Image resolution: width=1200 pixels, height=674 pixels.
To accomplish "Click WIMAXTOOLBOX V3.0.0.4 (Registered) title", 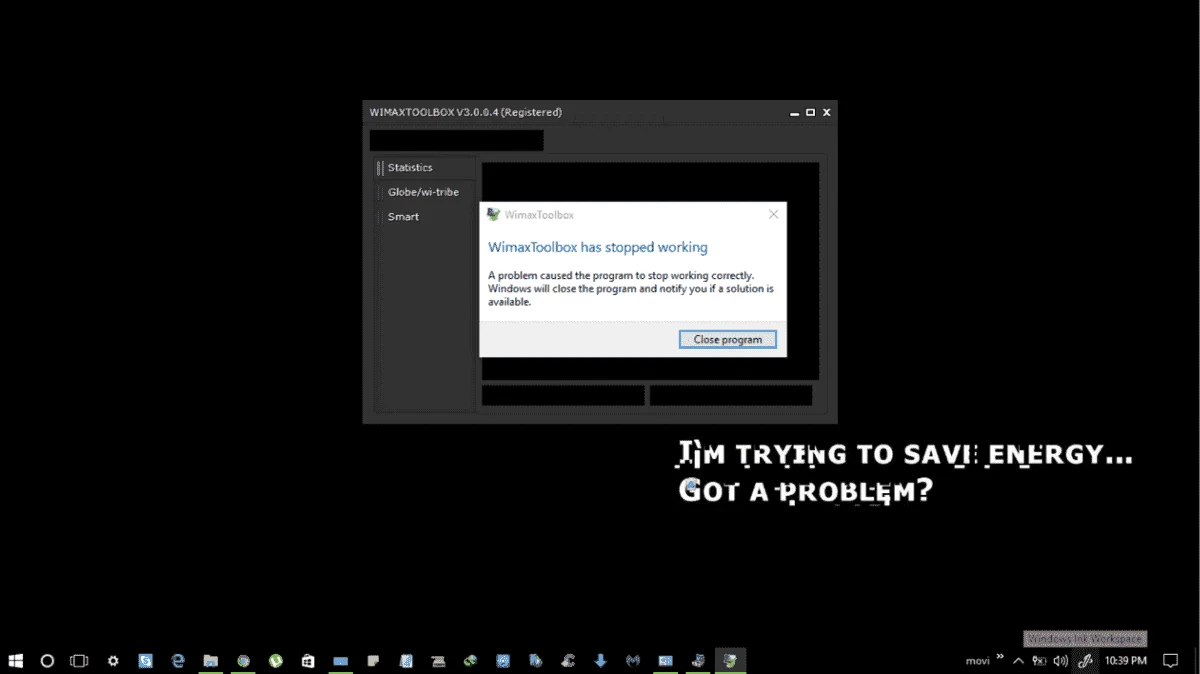I will coord(466,112).
